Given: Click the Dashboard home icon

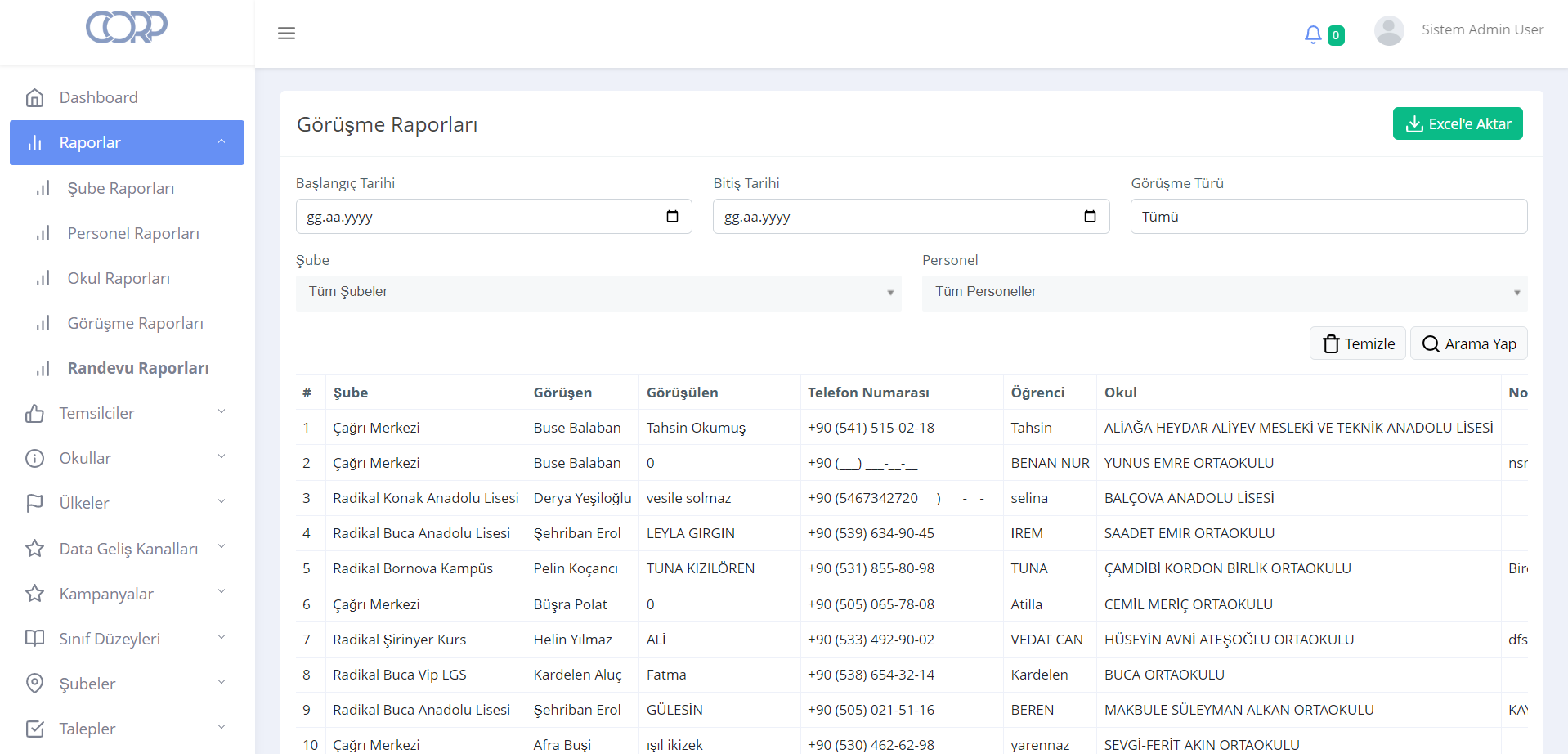Looking at the screenshot, I should [x=35, y=98].
